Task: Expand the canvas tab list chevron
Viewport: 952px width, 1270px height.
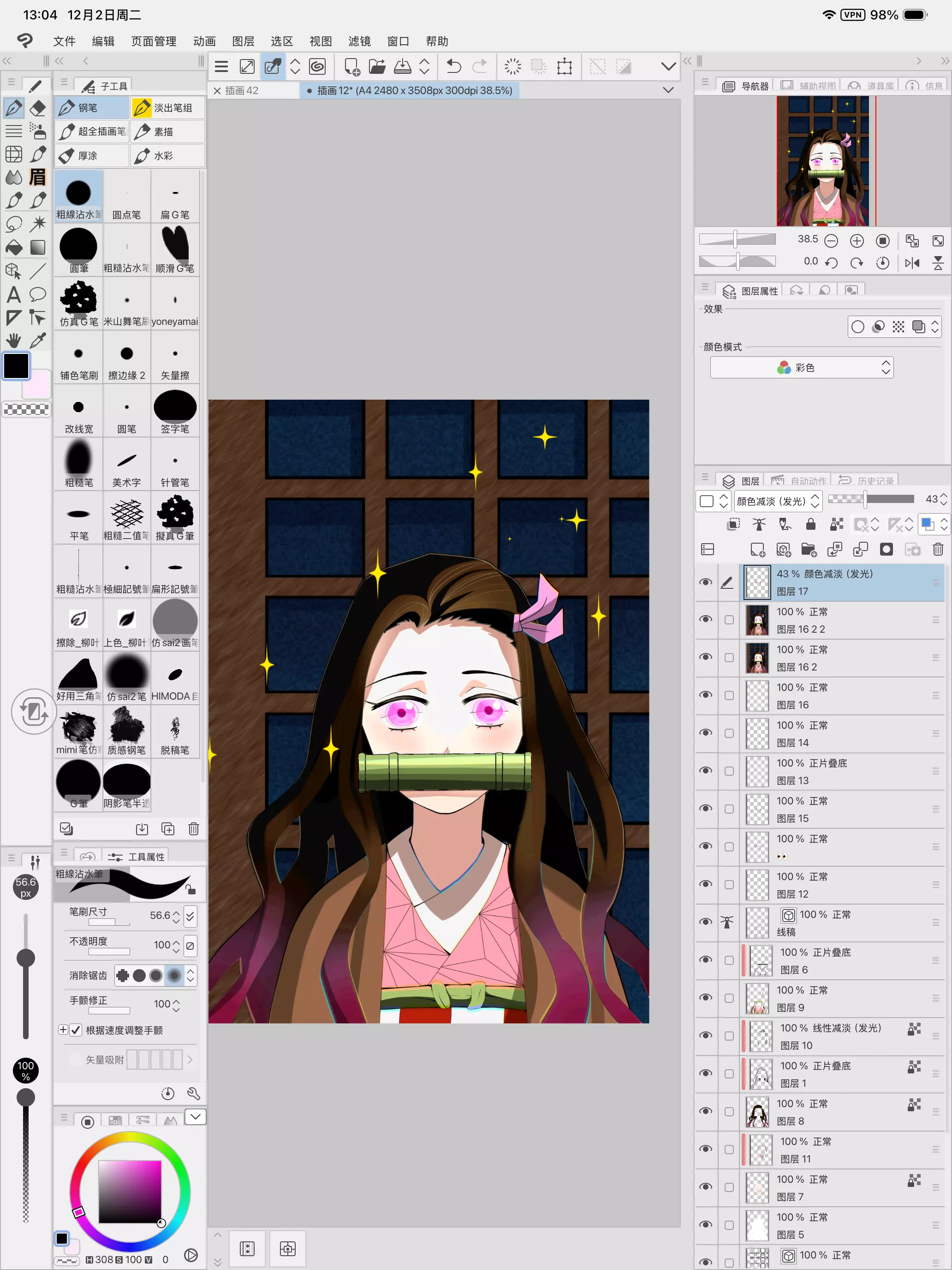Action: point(668,90)
